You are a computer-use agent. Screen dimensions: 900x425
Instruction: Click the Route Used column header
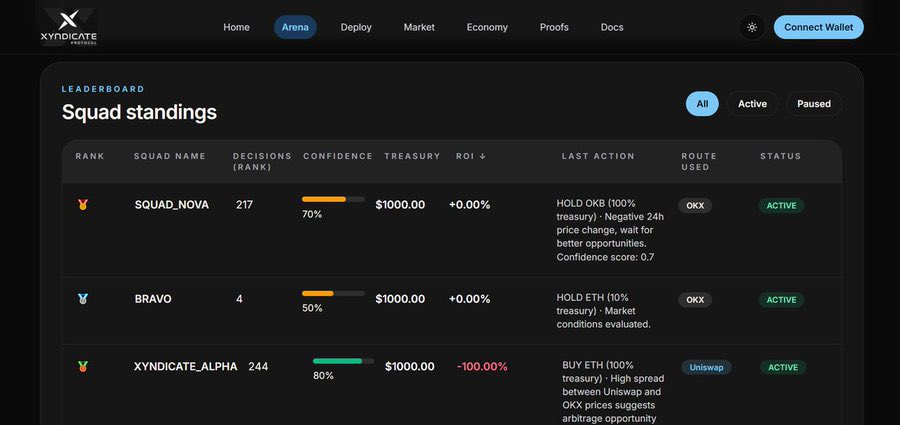point(699,161)
